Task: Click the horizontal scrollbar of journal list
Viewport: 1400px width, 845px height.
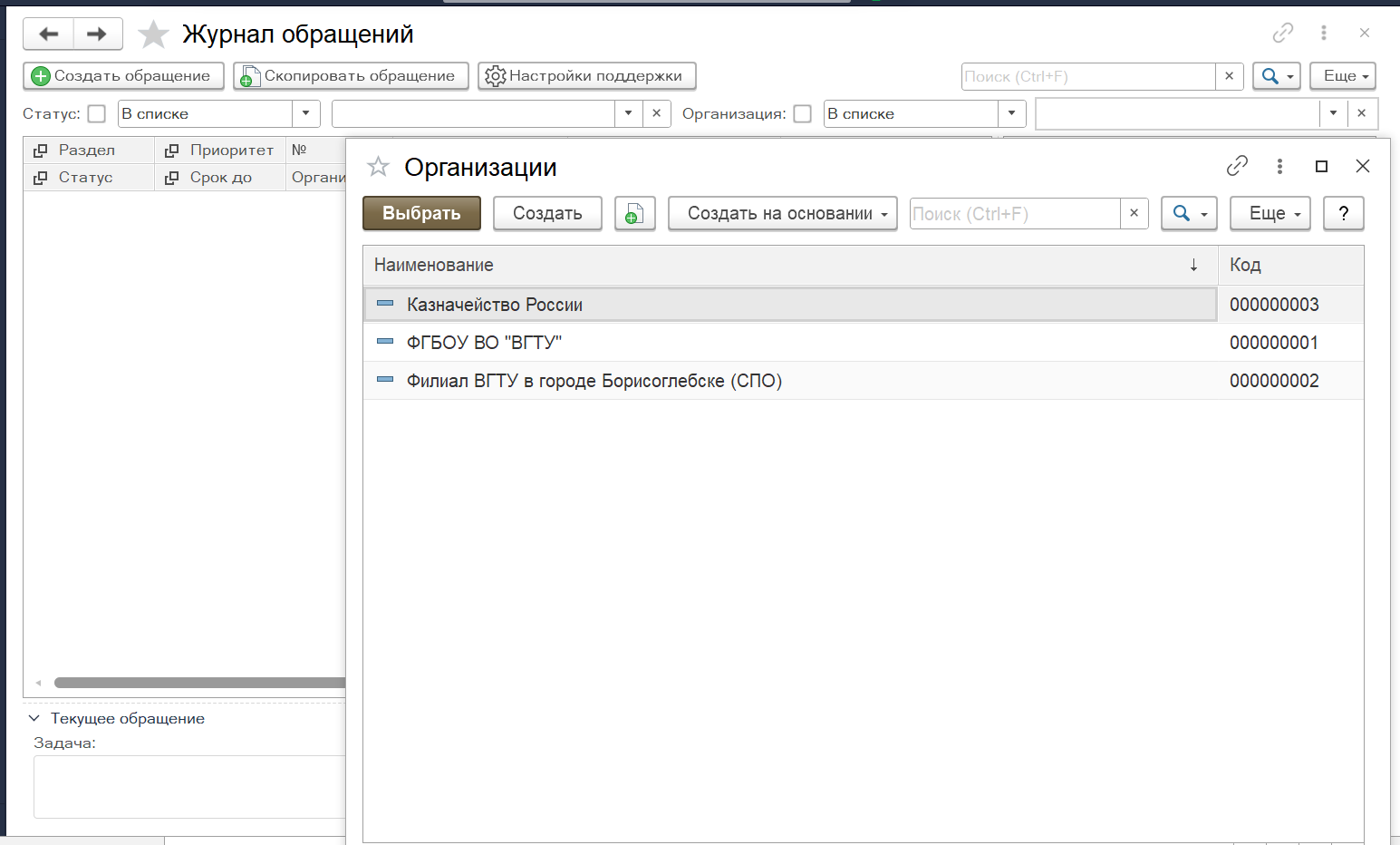Action: click(199, 683)
